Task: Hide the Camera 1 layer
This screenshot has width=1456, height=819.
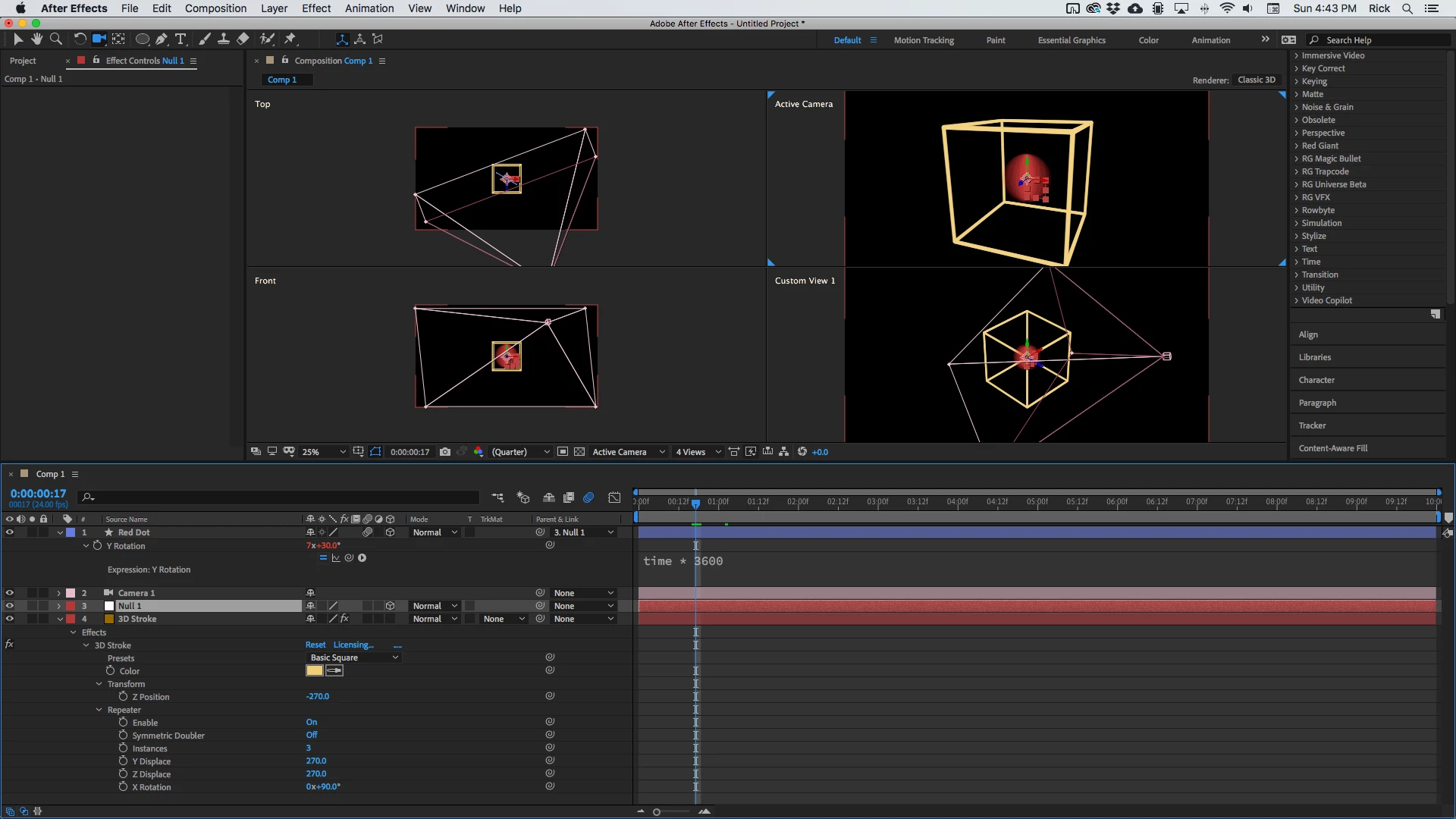Action: [10, 593]
